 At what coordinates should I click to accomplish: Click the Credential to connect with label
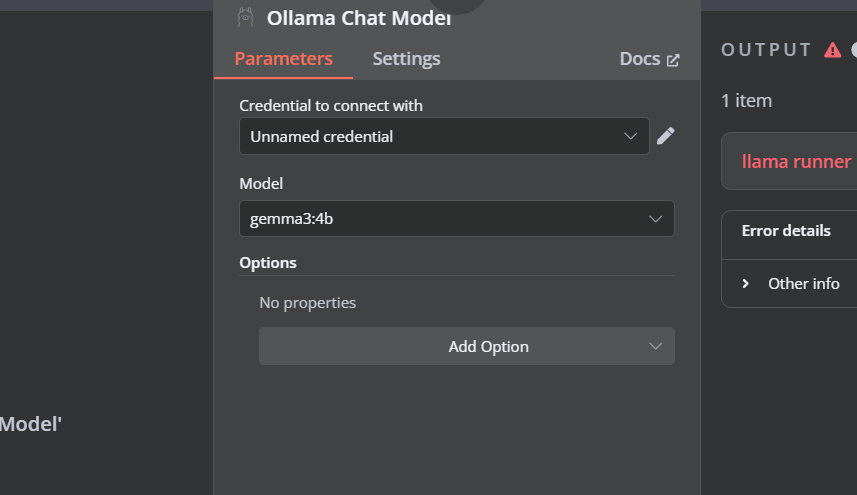(x=331, y=105)
